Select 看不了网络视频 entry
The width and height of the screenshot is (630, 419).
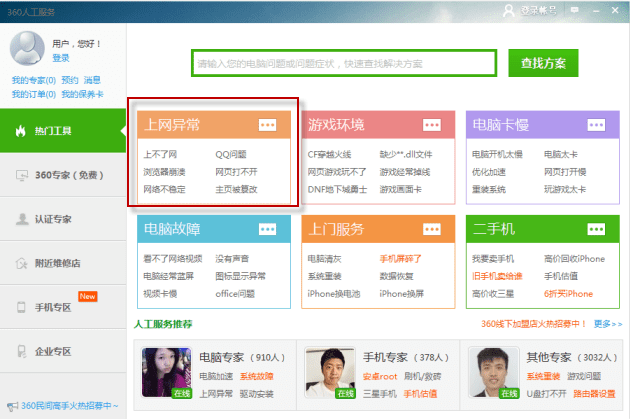[173, 259]
